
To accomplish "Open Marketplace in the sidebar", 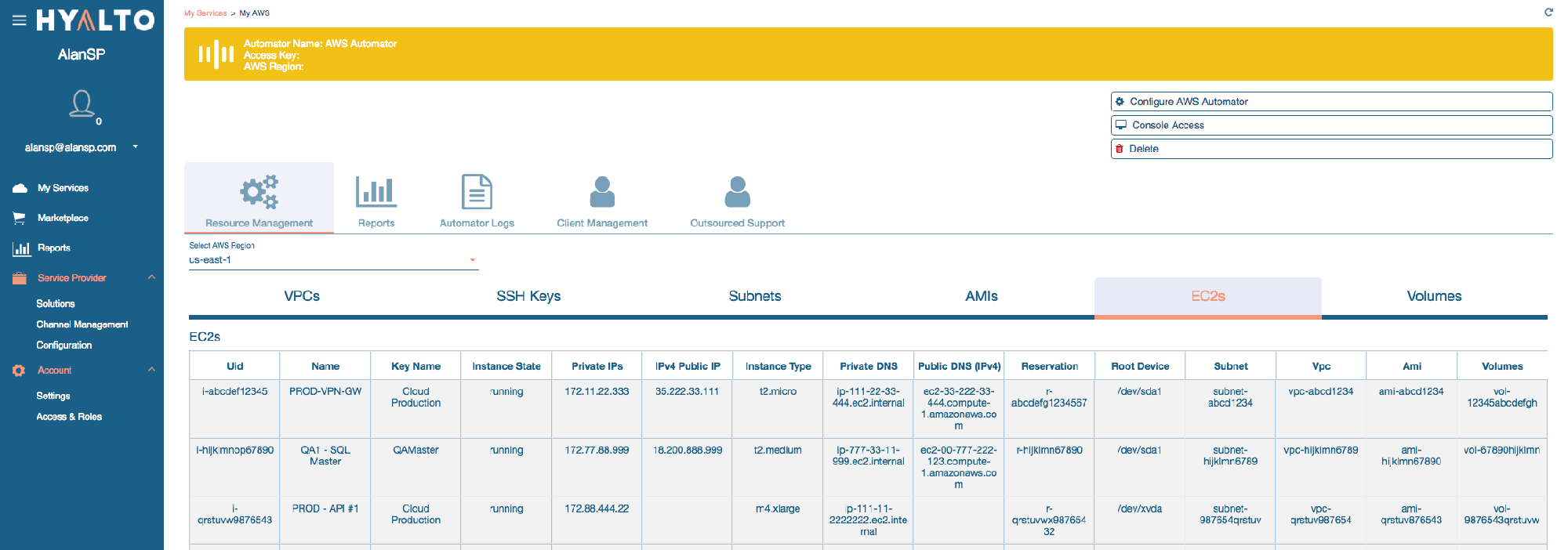I will click(x=63, y=218).
